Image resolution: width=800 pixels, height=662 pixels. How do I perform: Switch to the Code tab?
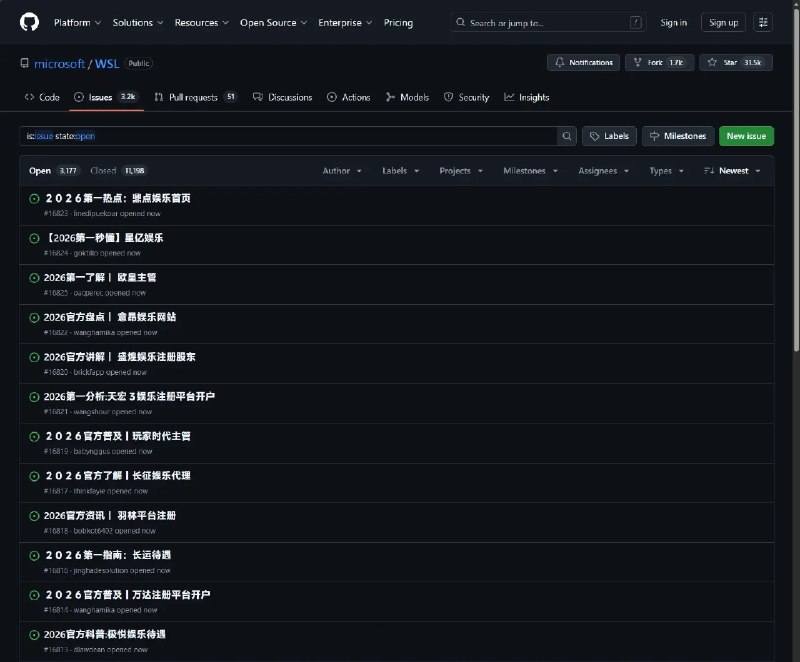(42, 97)
